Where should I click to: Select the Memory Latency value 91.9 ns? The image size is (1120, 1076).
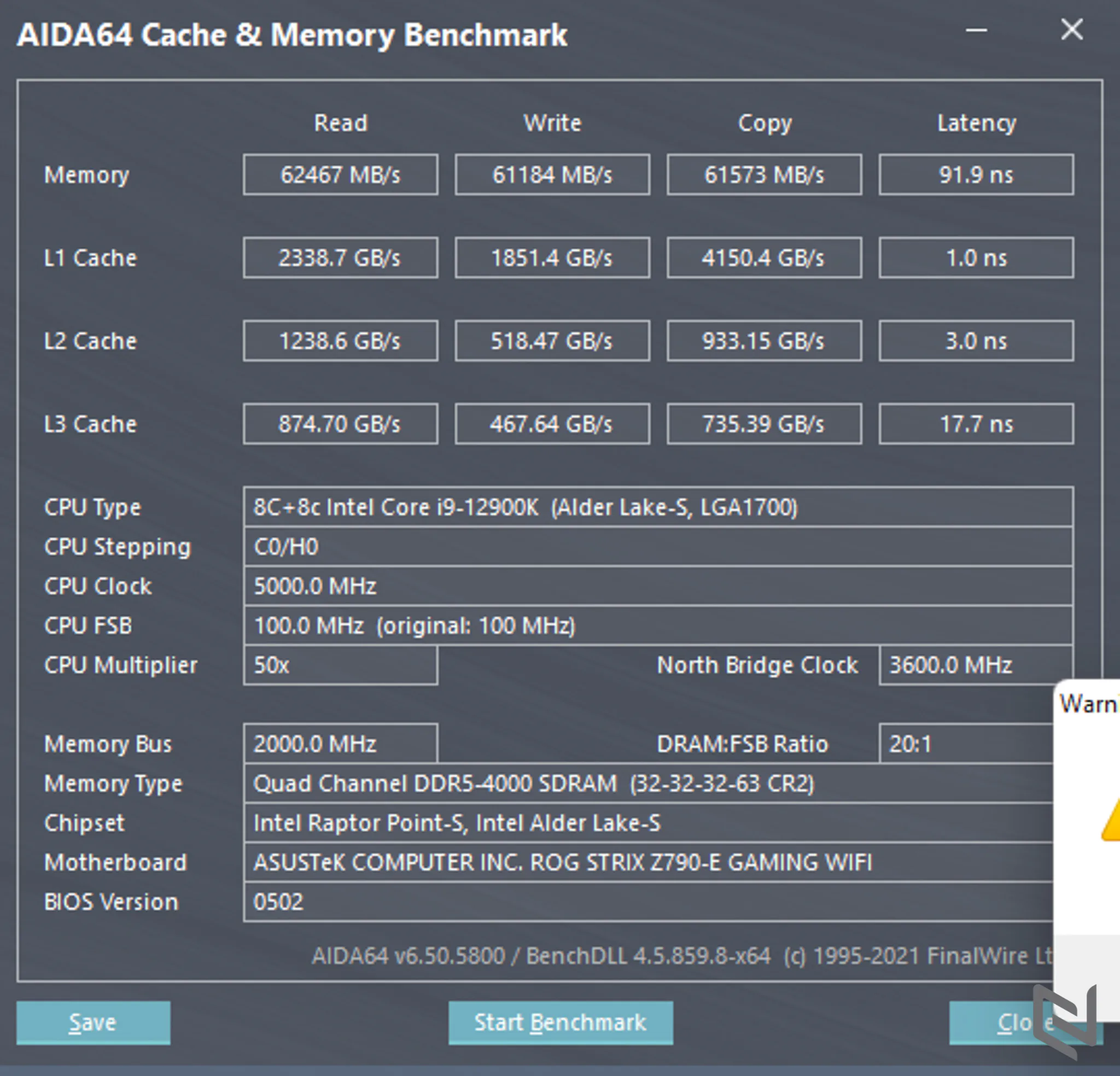976,174
